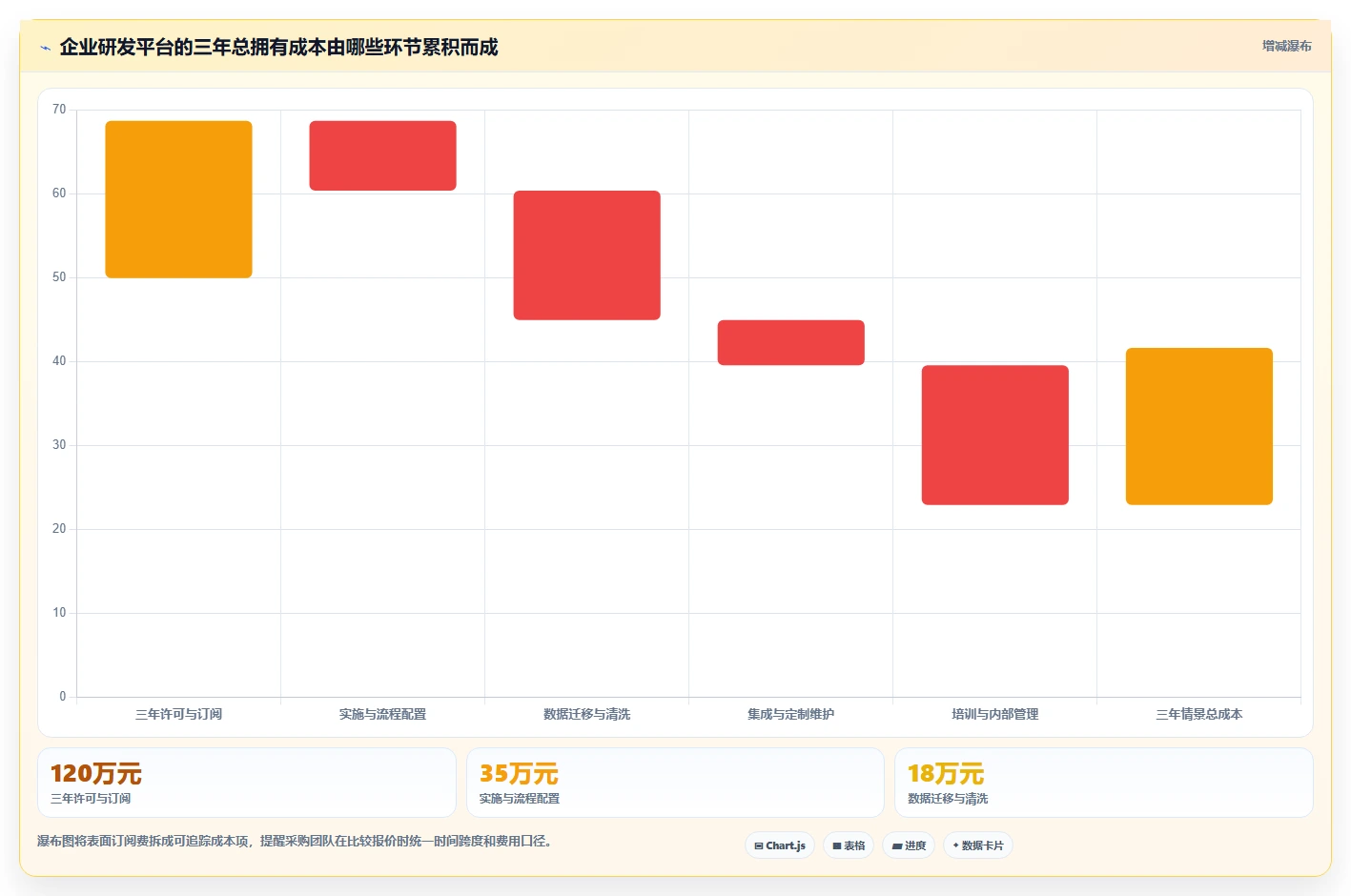
Task: Select the orange 三年情景总成本 bar
Action: (x=1198, y=426)
